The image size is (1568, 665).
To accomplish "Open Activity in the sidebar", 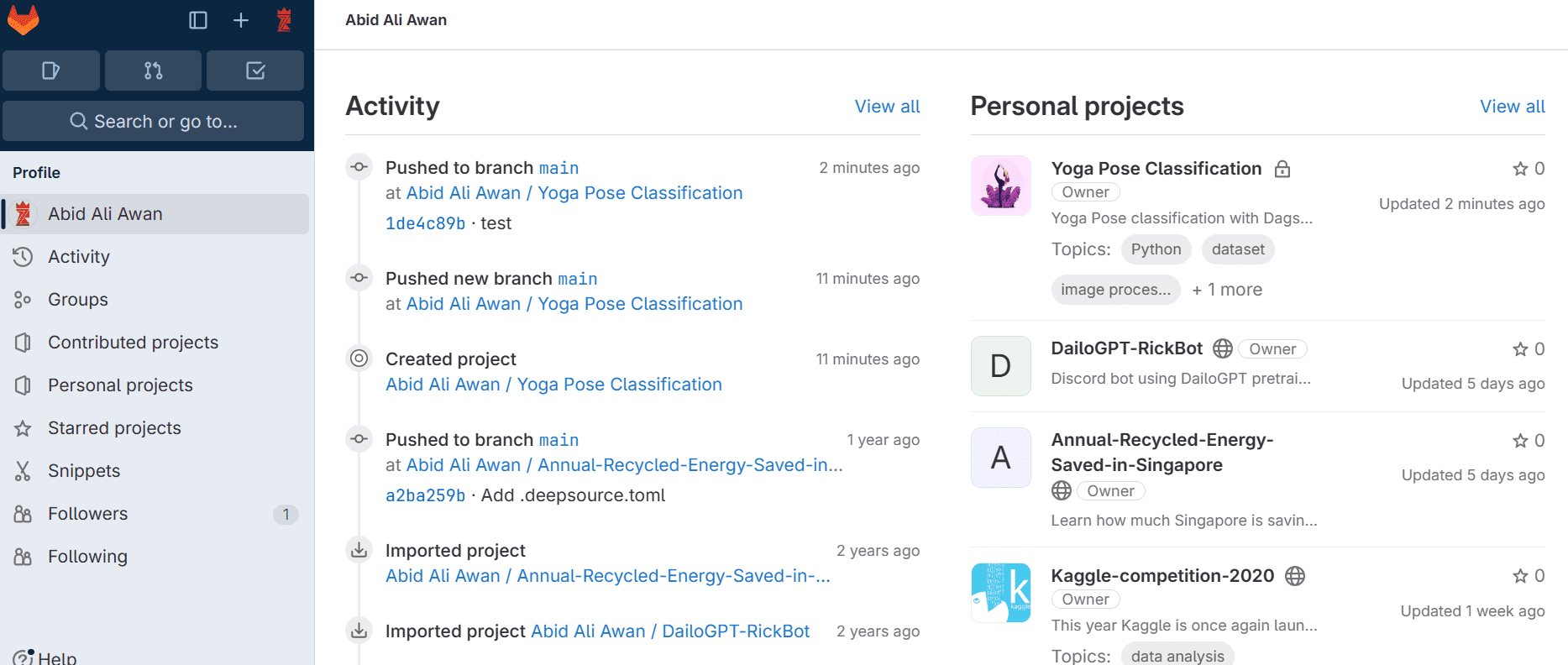I will [156, 257].
